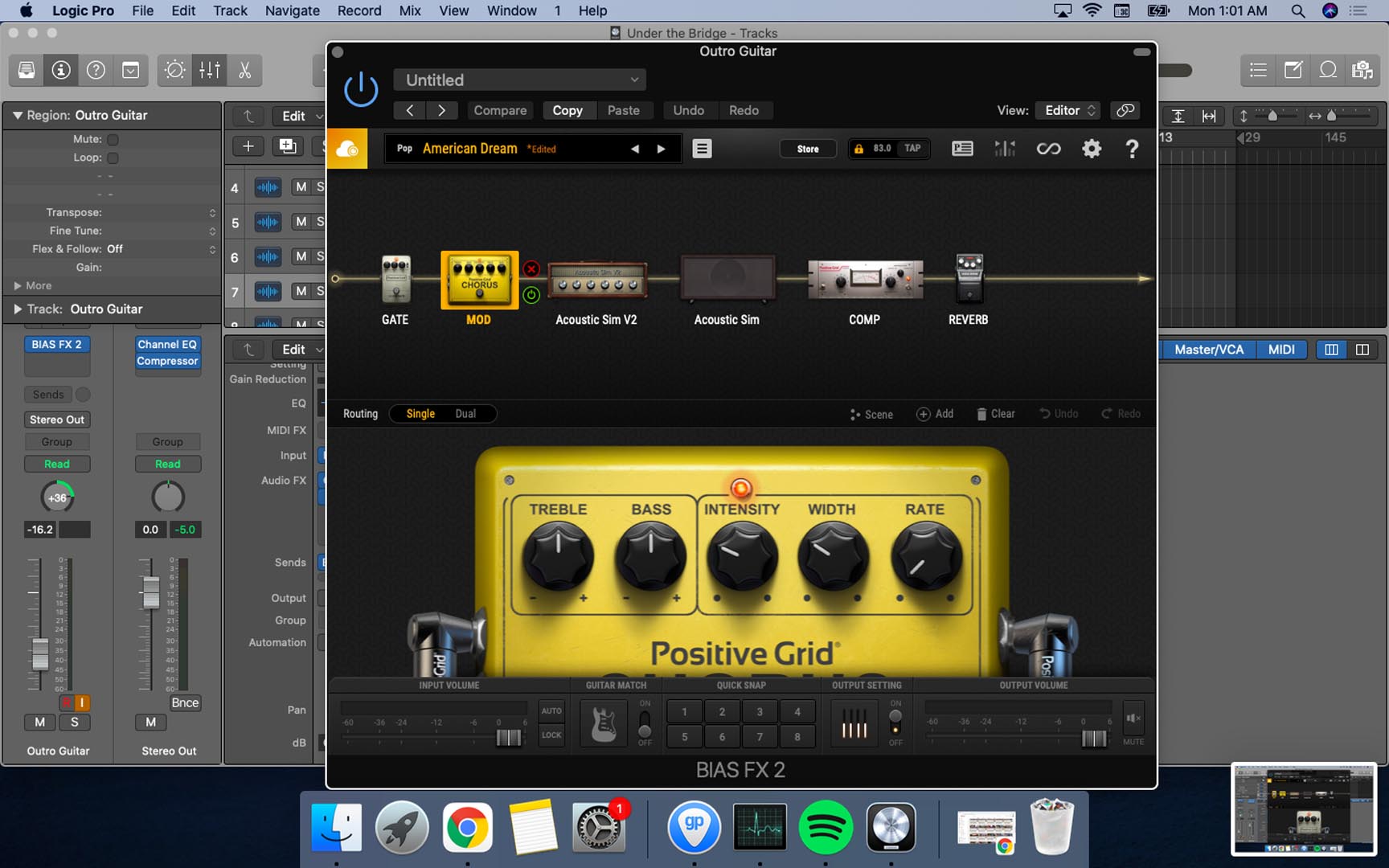Click the plugin link chain icon

pos(1125,110)
